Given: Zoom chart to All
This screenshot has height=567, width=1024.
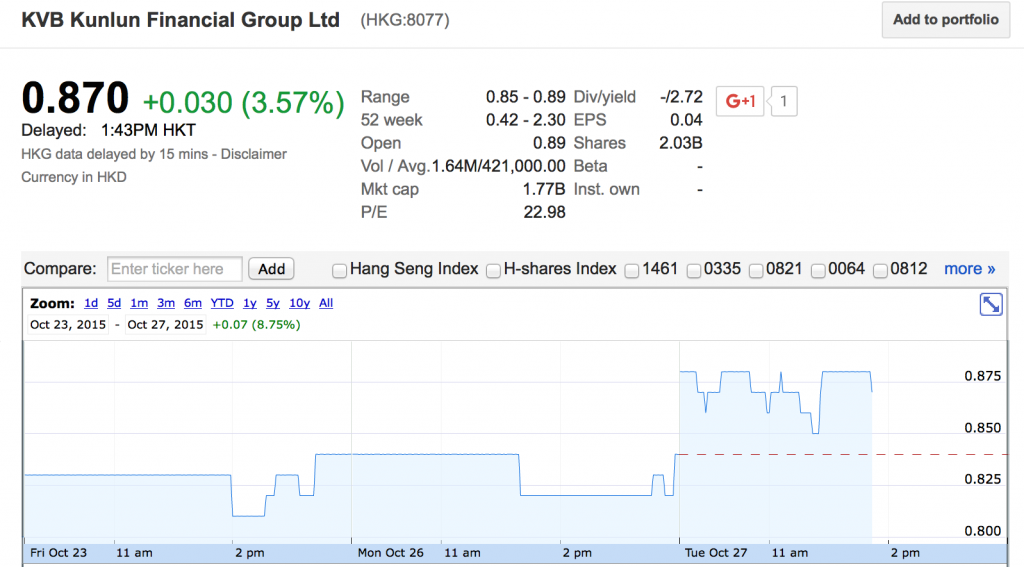Looking at the screenshot, I should pyautogui.click(x=326, y=303).
